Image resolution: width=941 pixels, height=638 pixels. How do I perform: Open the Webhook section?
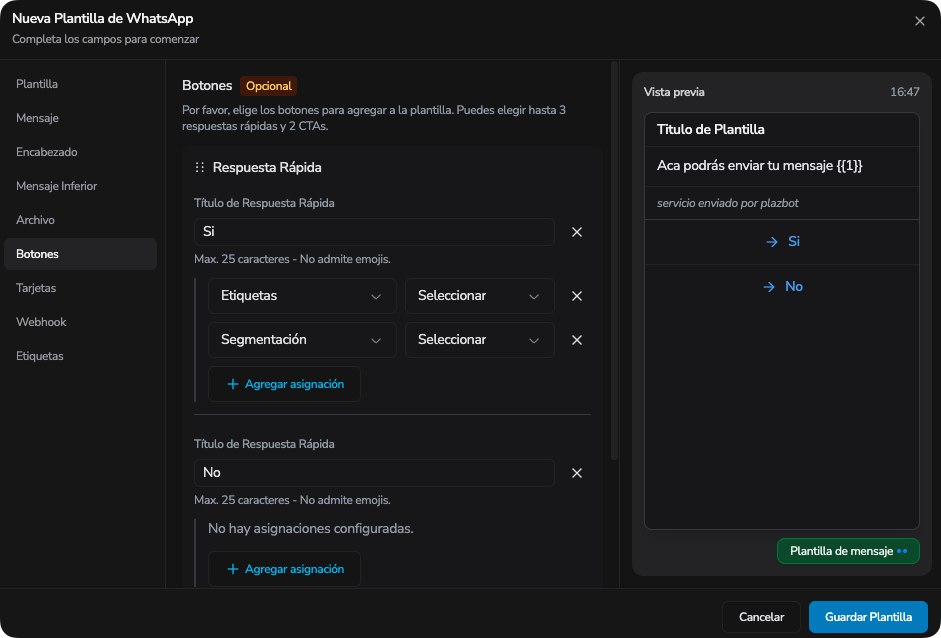coord(80,322)
